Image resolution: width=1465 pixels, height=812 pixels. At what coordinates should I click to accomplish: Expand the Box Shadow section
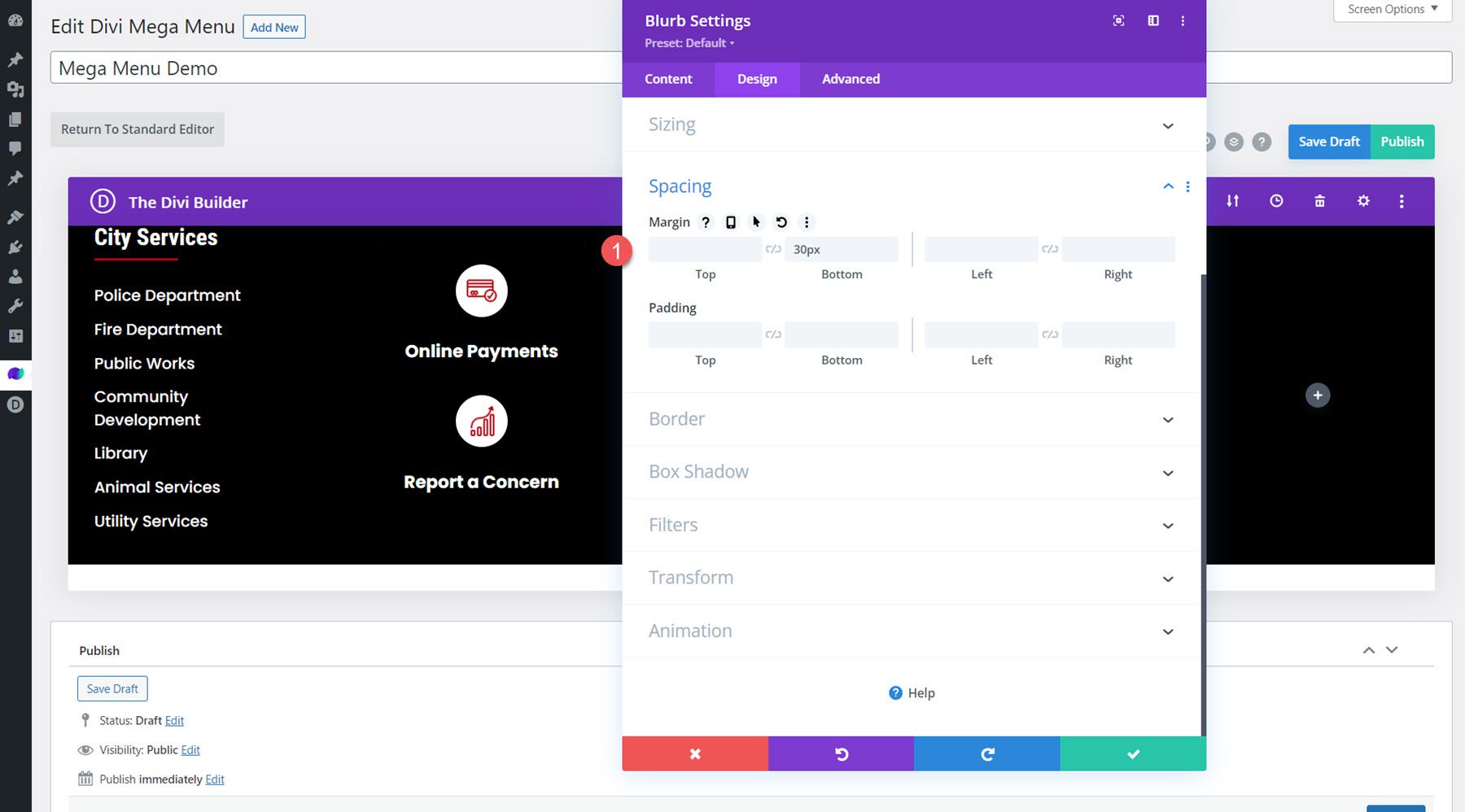(x=911, y=472)
